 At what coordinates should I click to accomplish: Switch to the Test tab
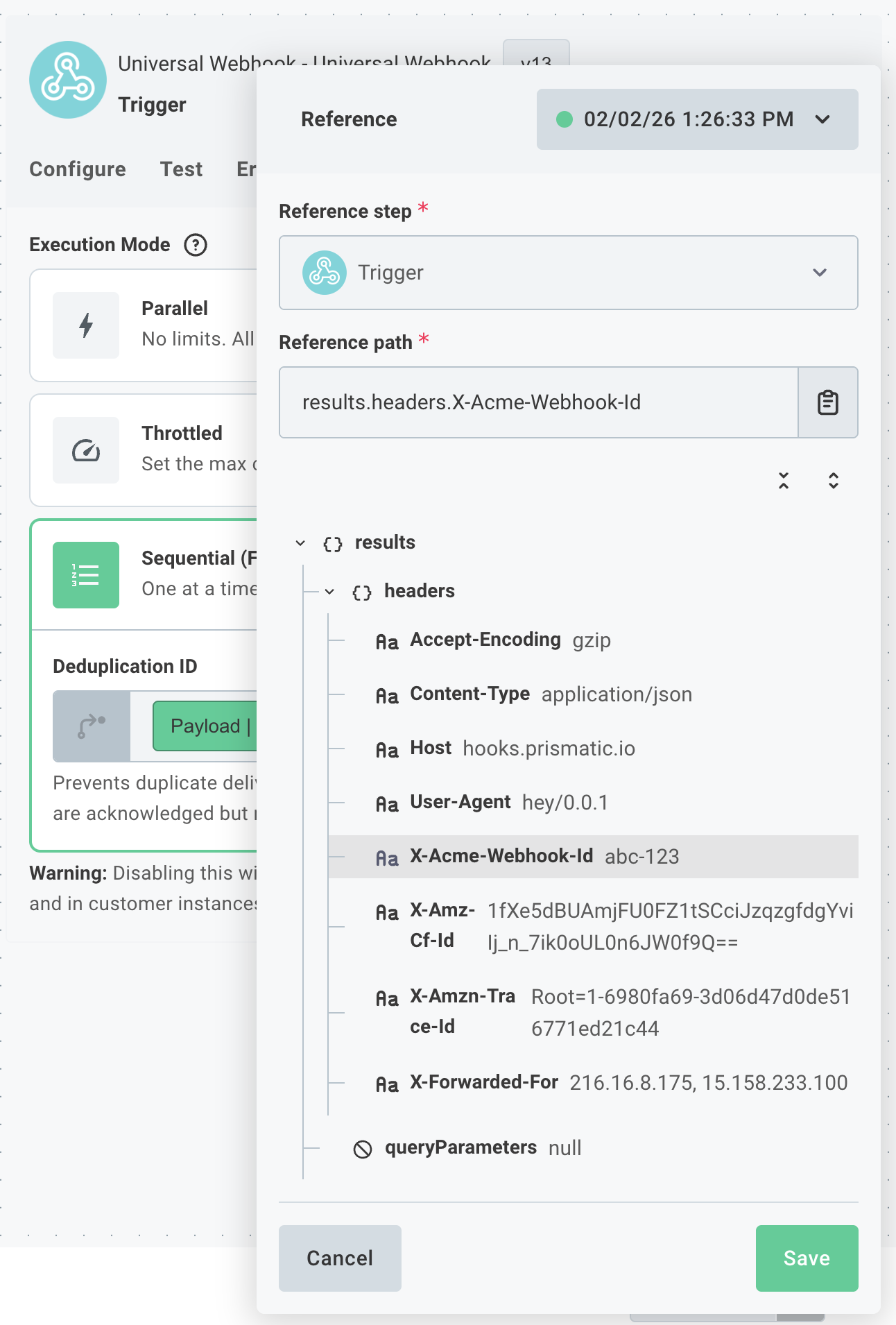click(x=181, y=169)
